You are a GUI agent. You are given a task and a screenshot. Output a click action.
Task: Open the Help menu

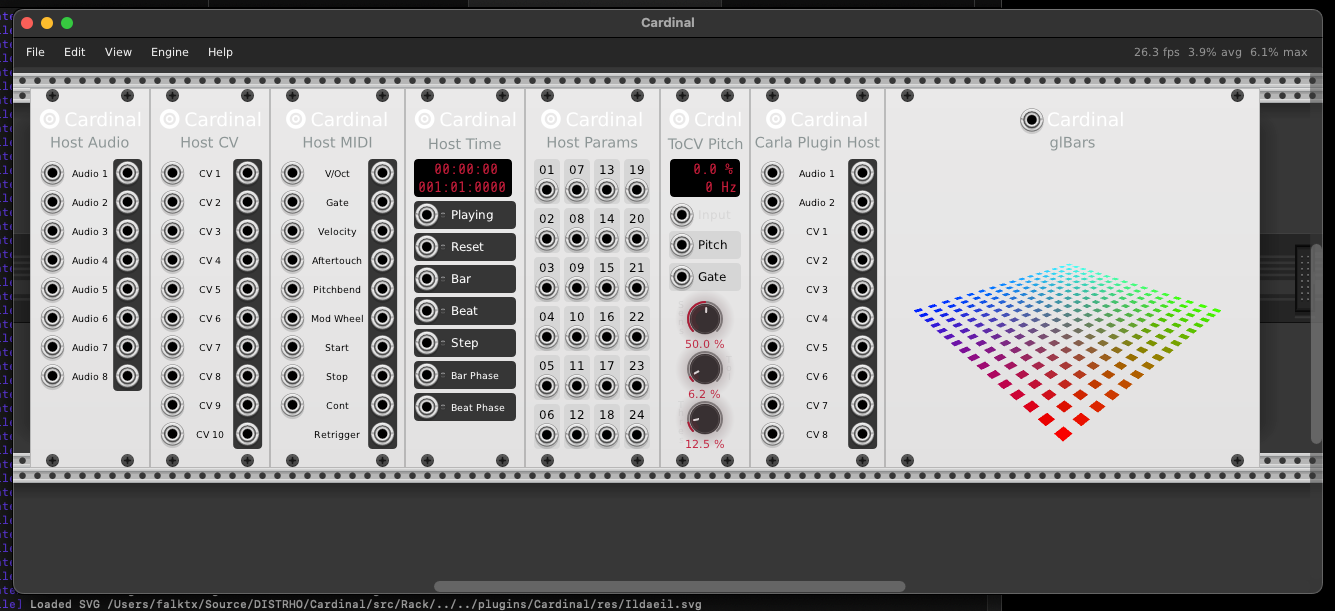click(220, 52)
